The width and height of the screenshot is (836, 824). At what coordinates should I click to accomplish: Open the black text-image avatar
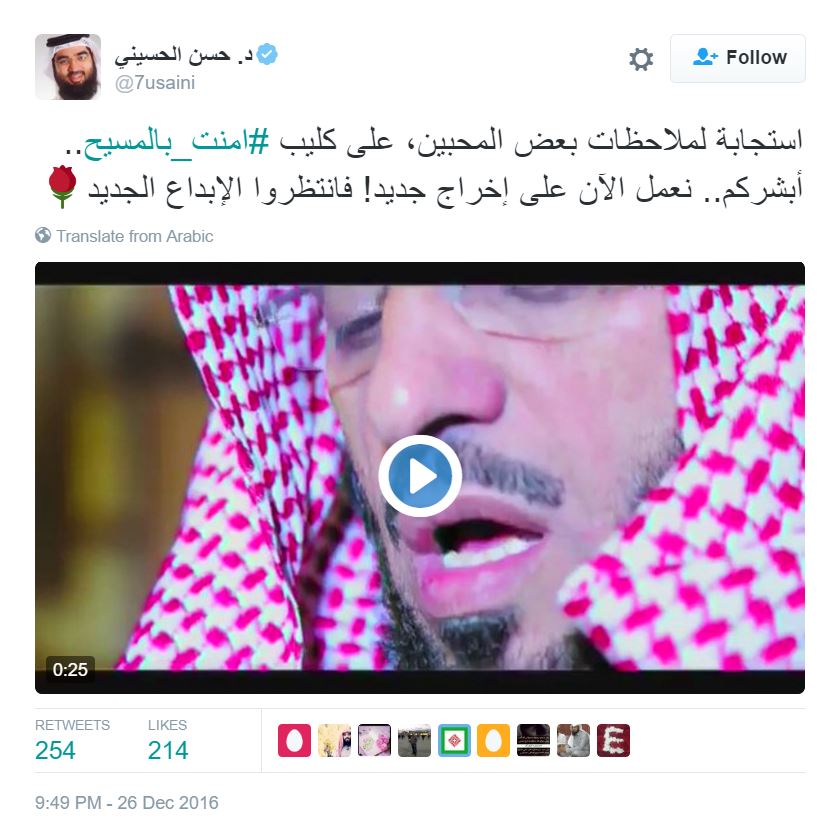(x=533, y=740)
